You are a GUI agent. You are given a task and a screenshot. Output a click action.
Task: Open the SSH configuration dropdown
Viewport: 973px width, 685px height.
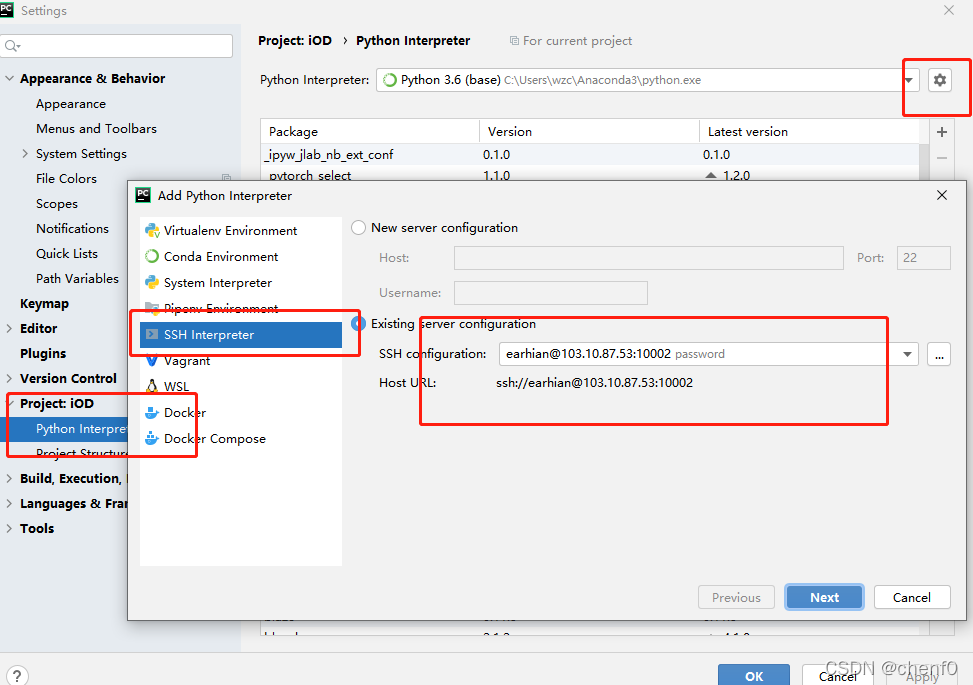click(x=907, y=354)
